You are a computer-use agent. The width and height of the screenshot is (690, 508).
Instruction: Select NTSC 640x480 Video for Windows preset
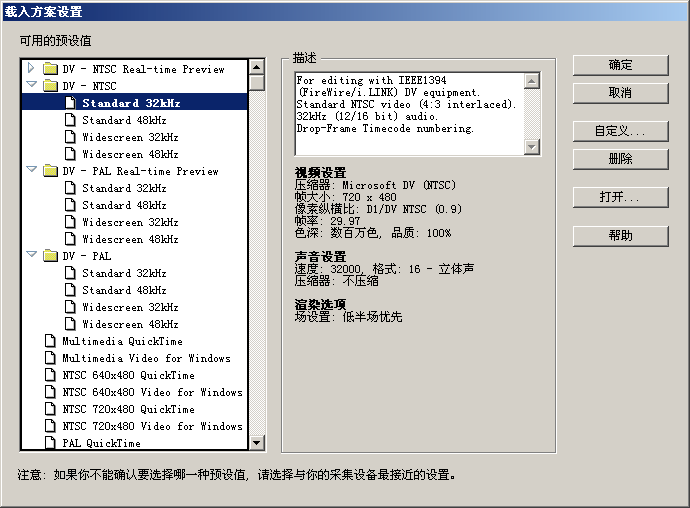click(152, 392)
